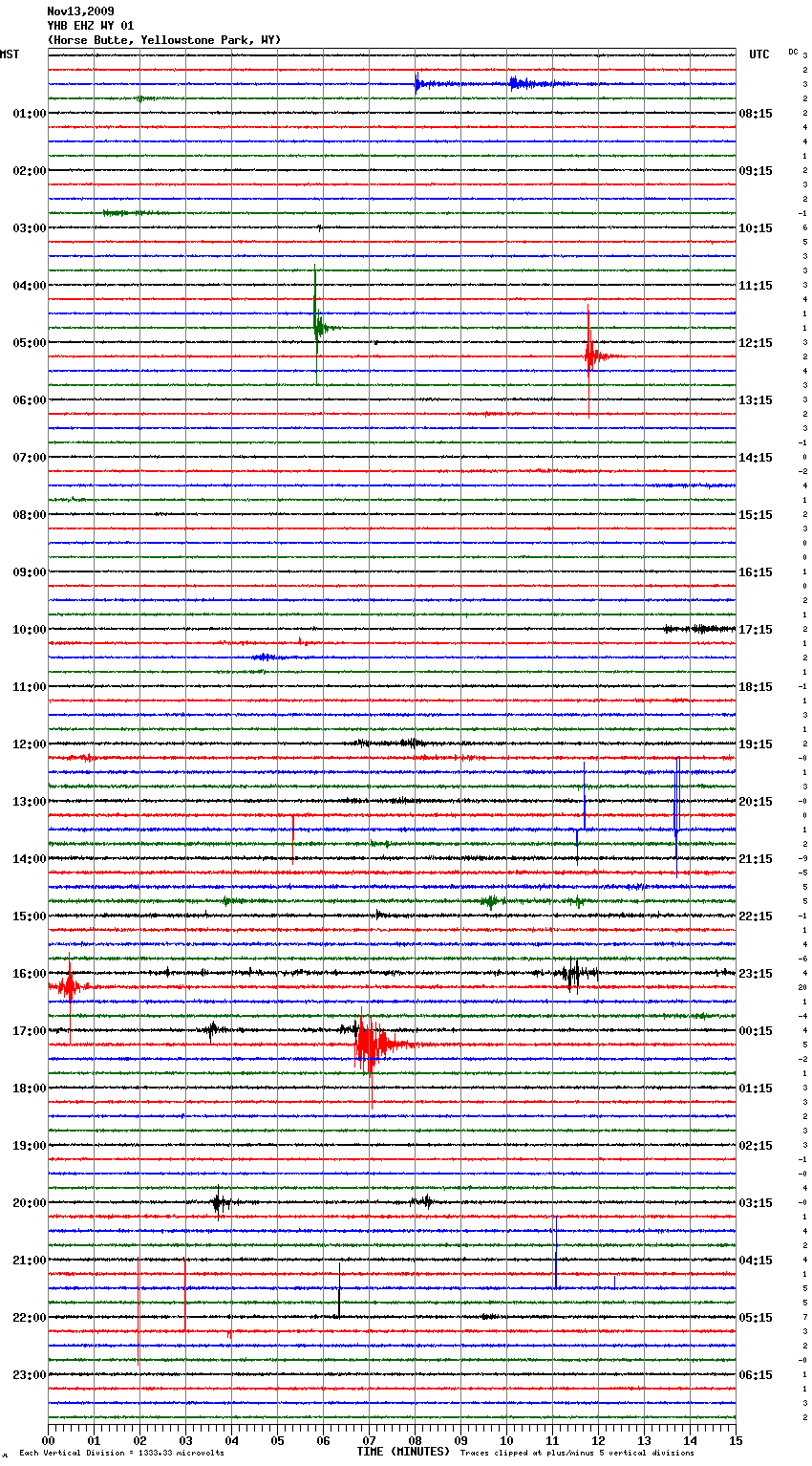Viewport: 812px width, 1466px height.
Task: Click the "14:00" MST hour label
Action: click(x=30, y=859)
